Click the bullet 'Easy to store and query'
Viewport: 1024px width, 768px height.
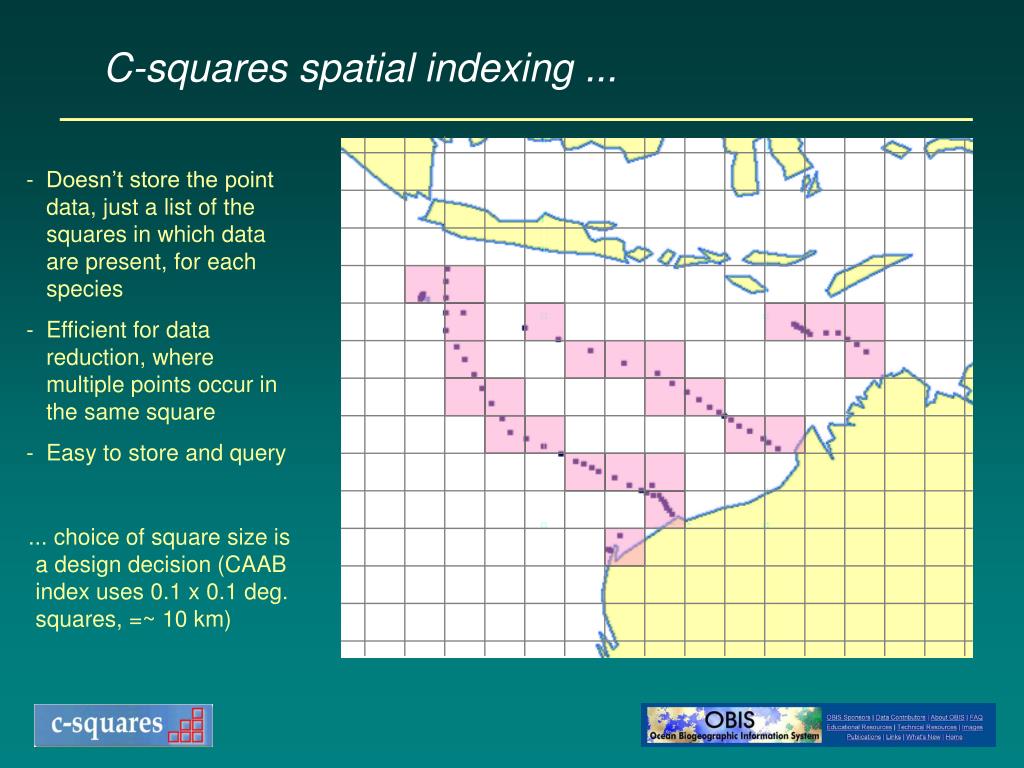click(x=156, y=453)
